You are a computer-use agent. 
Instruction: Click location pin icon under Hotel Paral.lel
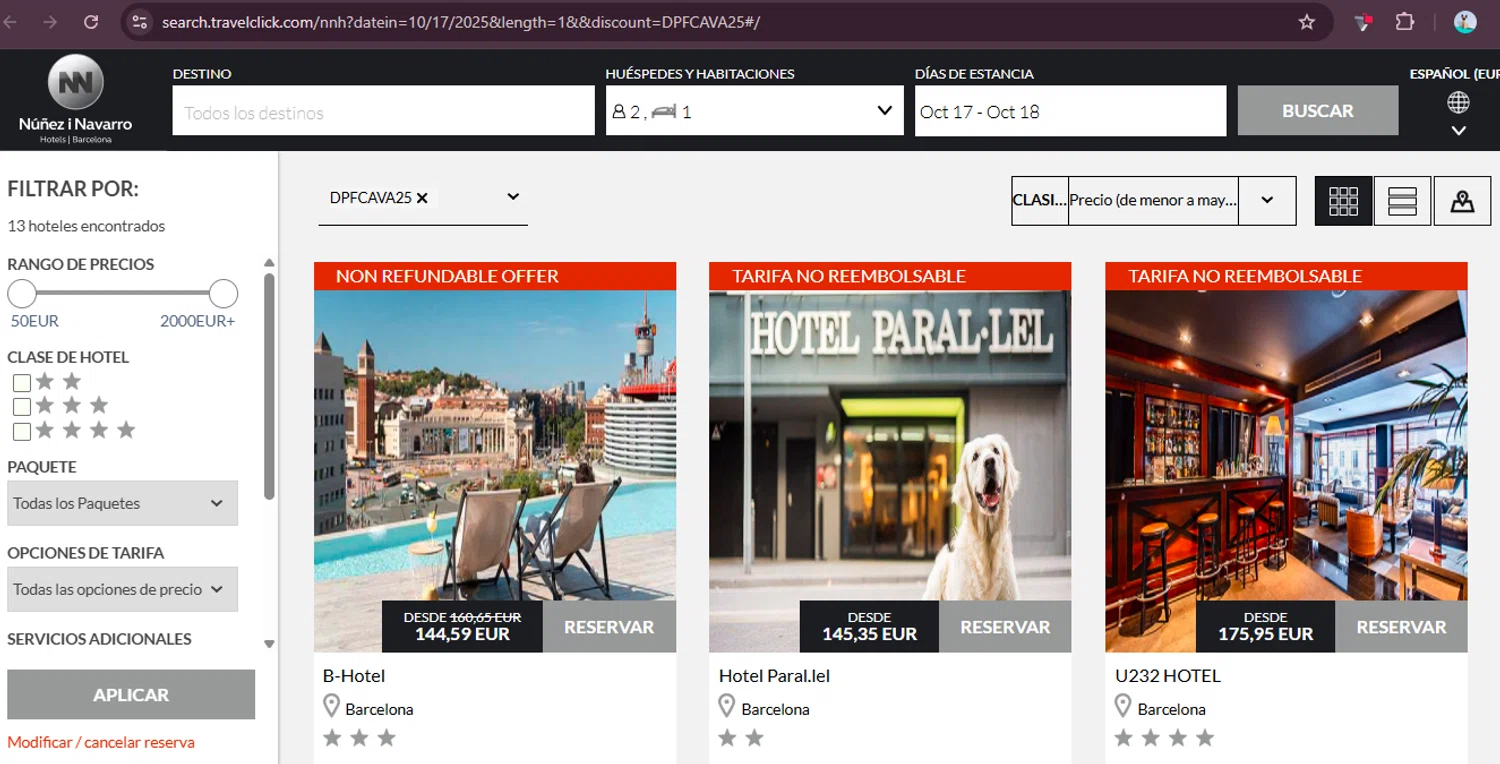(728, 707)
